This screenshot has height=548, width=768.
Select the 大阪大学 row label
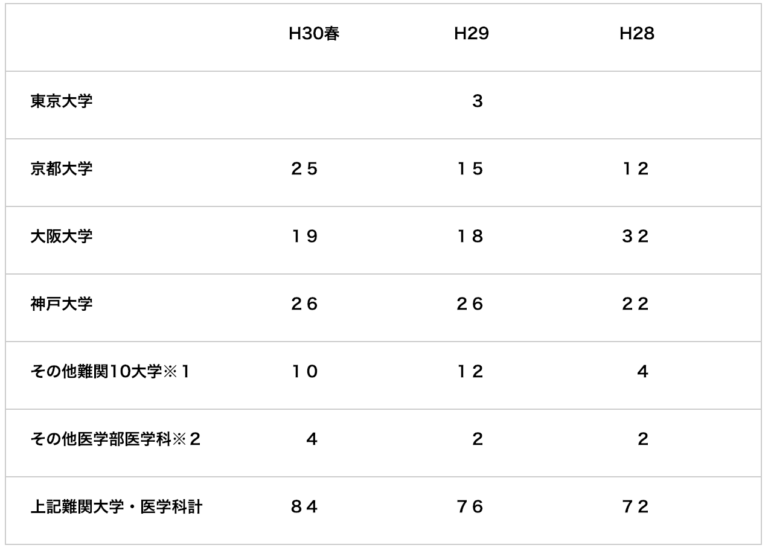(x=61, y=236)
